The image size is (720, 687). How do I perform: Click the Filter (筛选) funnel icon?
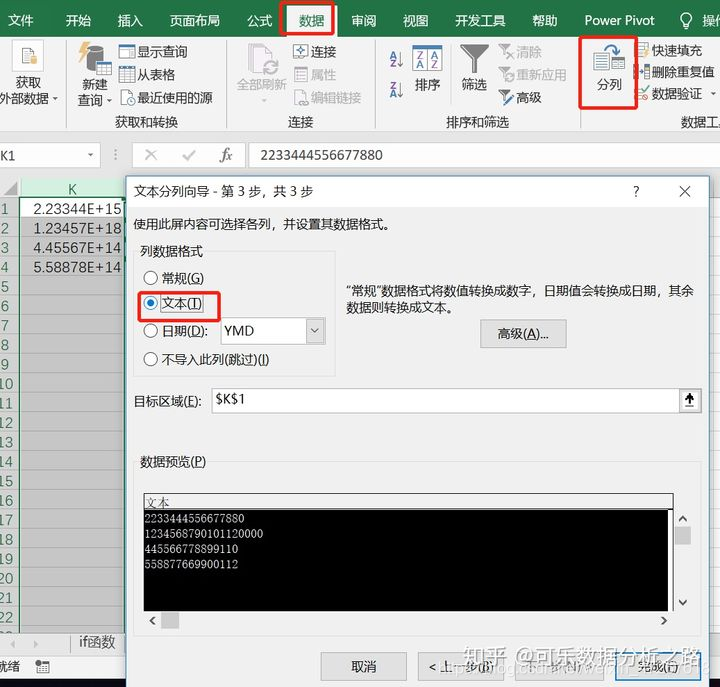474,58
